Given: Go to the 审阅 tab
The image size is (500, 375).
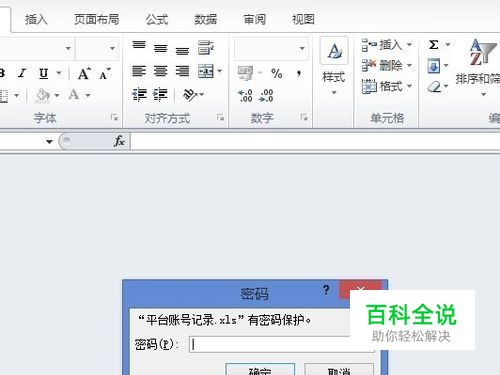Looking at the screenshot, I should click(x=254, y=19).
